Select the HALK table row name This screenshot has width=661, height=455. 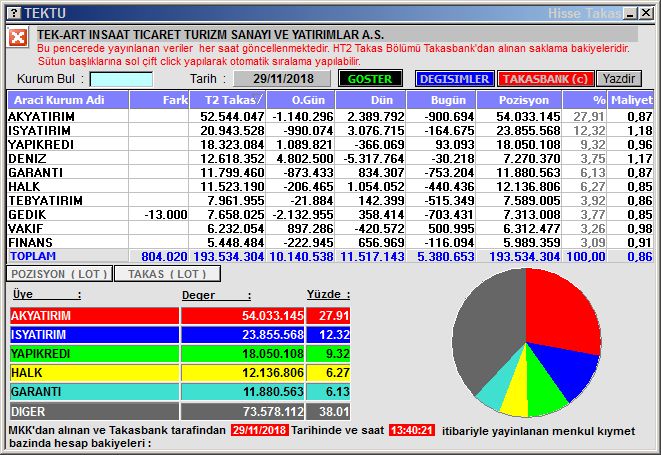coord(24,186)
